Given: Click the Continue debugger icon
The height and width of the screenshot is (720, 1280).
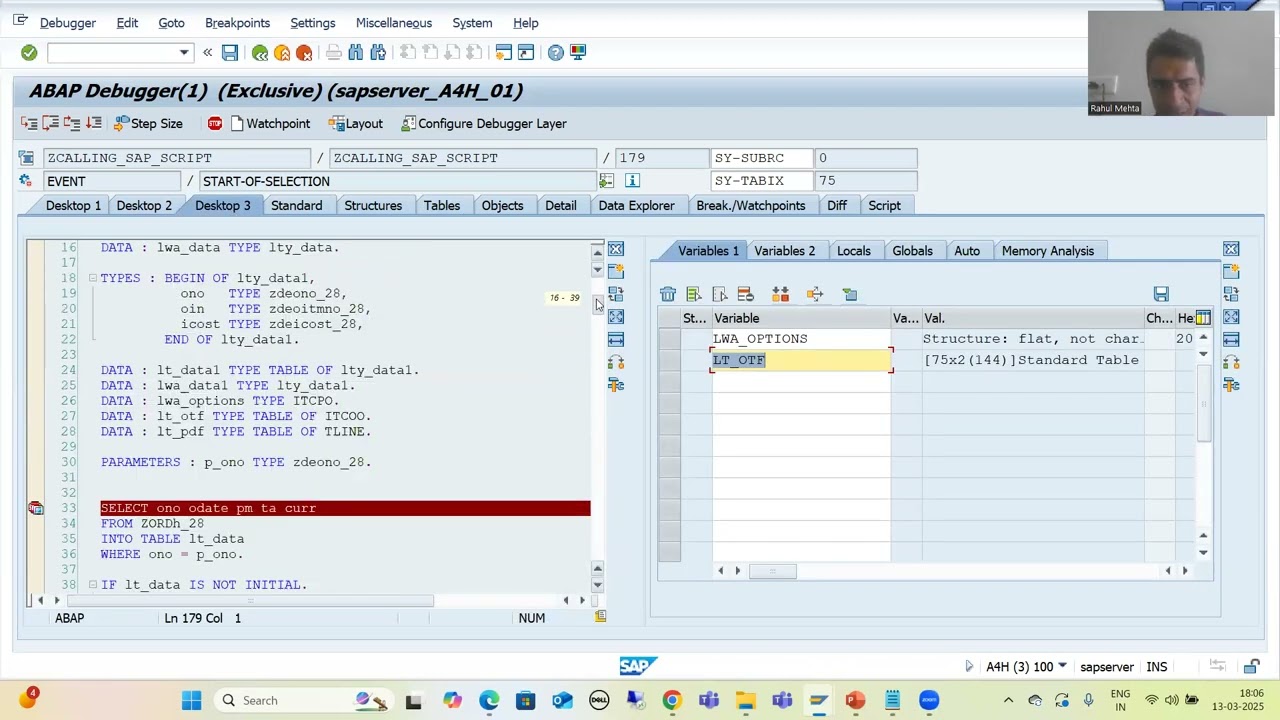Looking at the screenshot, I should (x=94, y=123).
